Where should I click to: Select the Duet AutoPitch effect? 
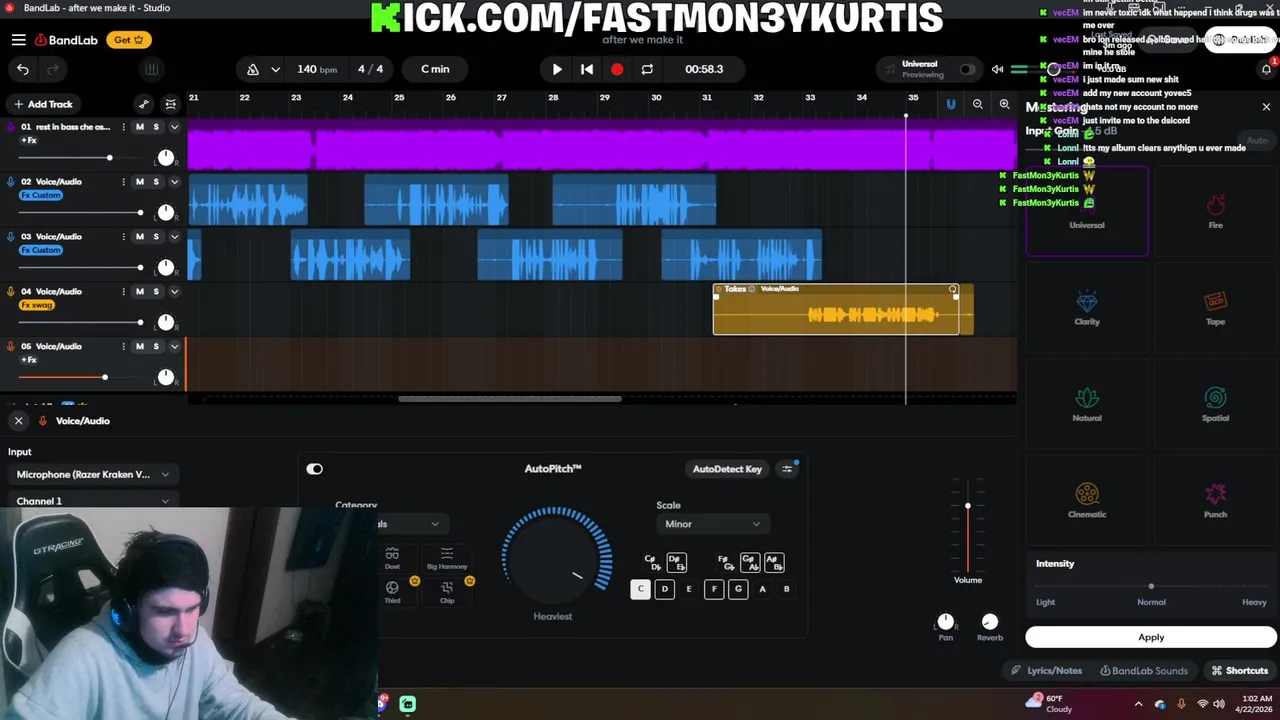click(392, 558)
